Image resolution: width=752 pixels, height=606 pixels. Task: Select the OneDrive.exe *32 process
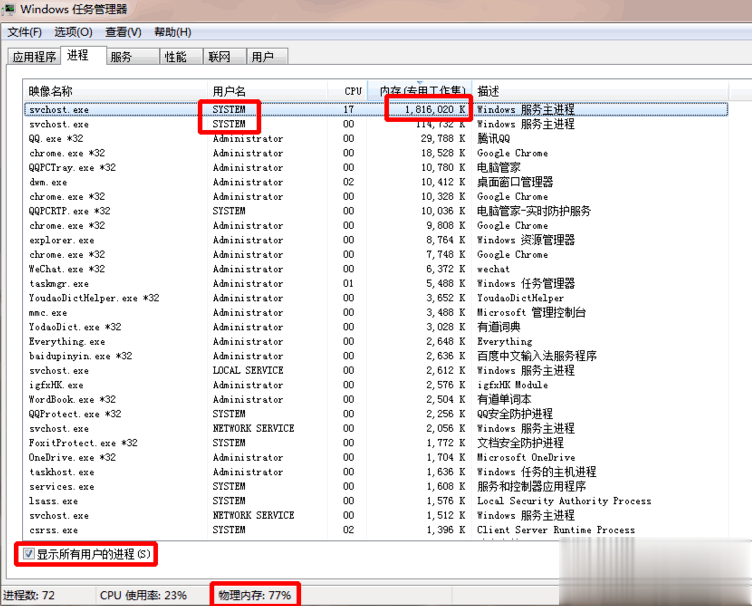[x=376, y=457]
